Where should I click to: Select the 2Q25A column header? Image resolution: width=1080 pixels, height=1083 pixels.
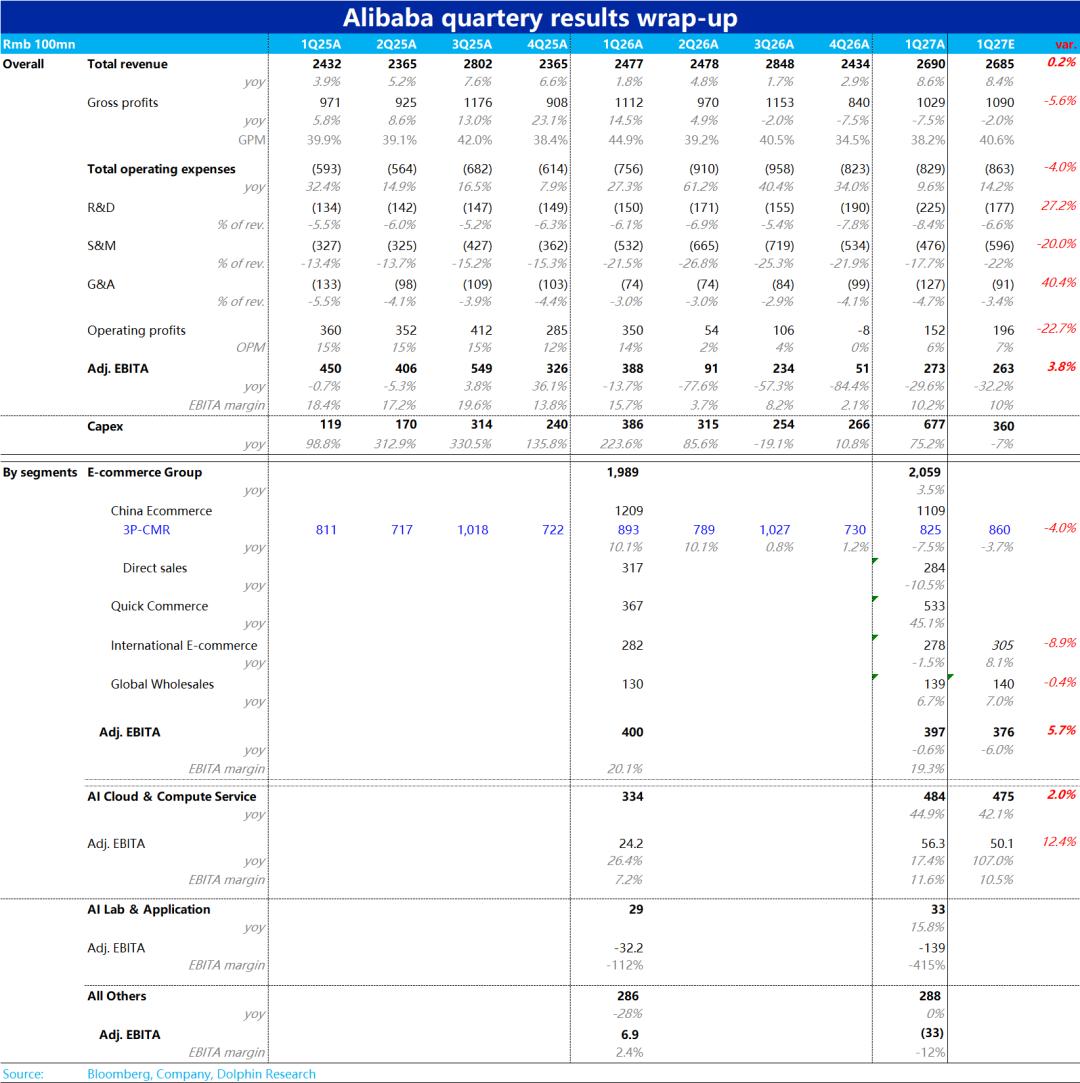tap(396, 44)
